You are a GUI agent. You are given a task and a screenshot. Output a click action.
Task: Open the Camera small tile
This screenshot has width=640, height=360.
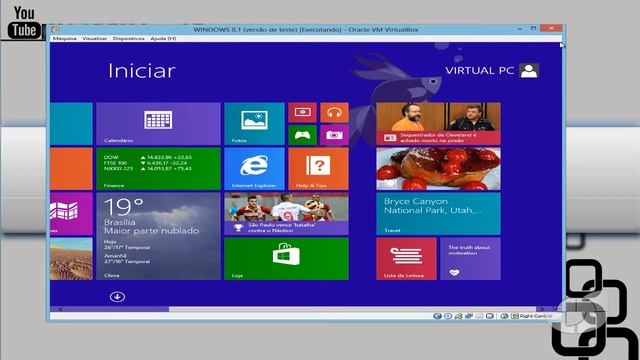[334, 135]
